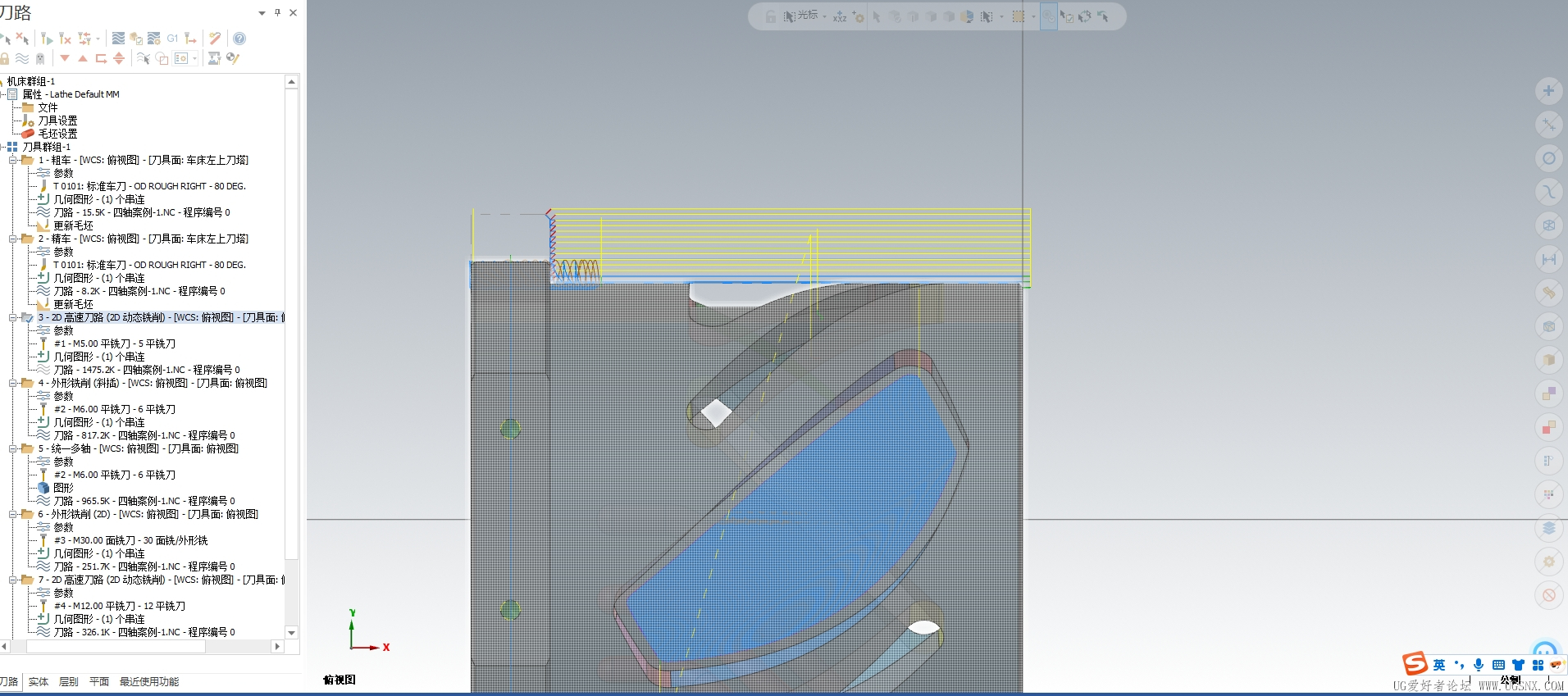Click Sogou input method S icon
The height and width of the screenshot is (696, 1568).
click(1415, 663)
